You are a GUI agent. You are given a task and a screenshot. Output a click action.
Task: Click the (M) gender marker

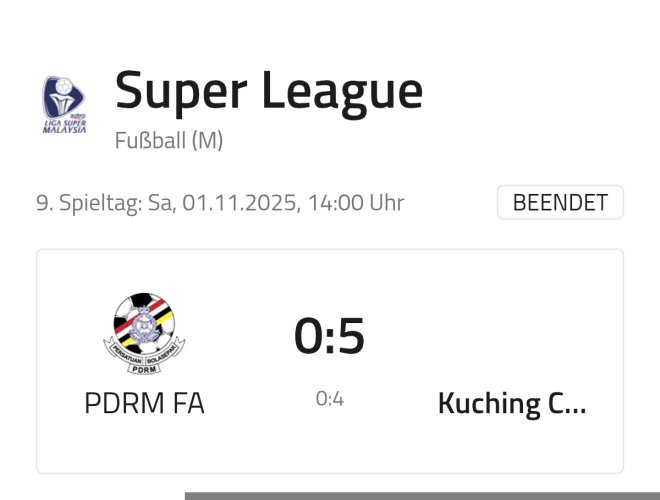[x=206, y=141]
